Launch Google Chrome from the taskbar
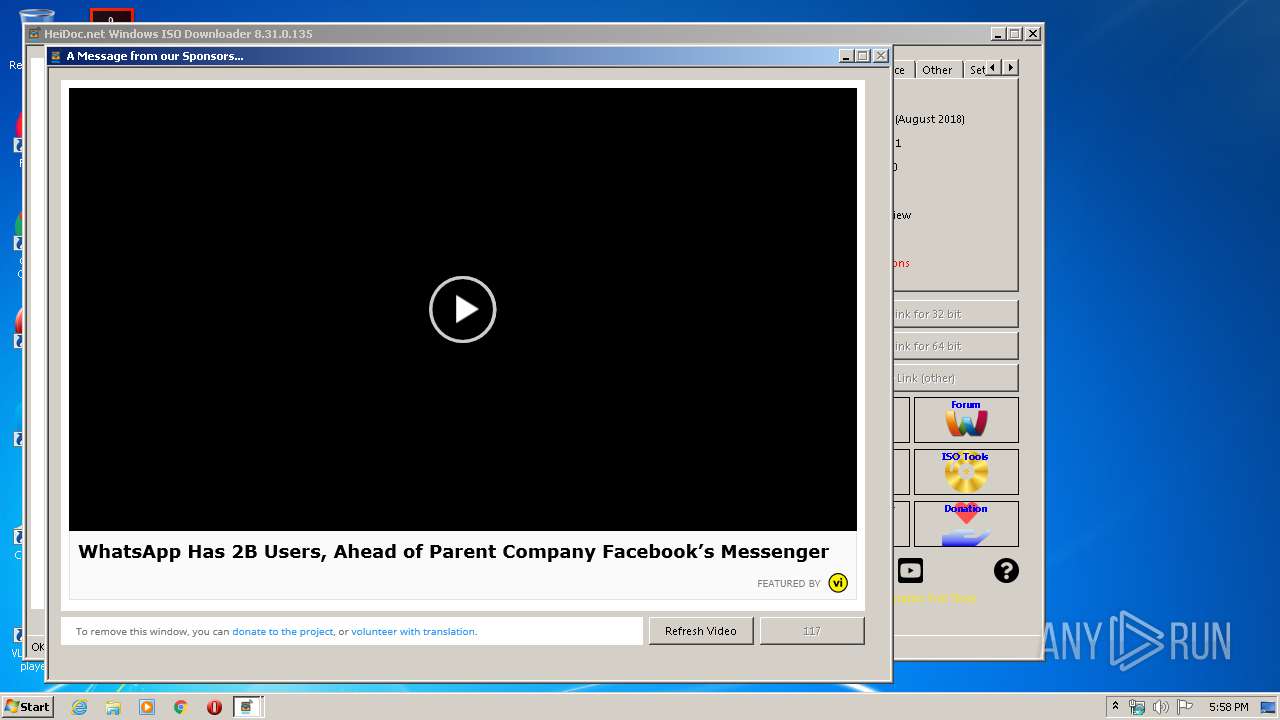1280x720 pixels. pos(181,707)
